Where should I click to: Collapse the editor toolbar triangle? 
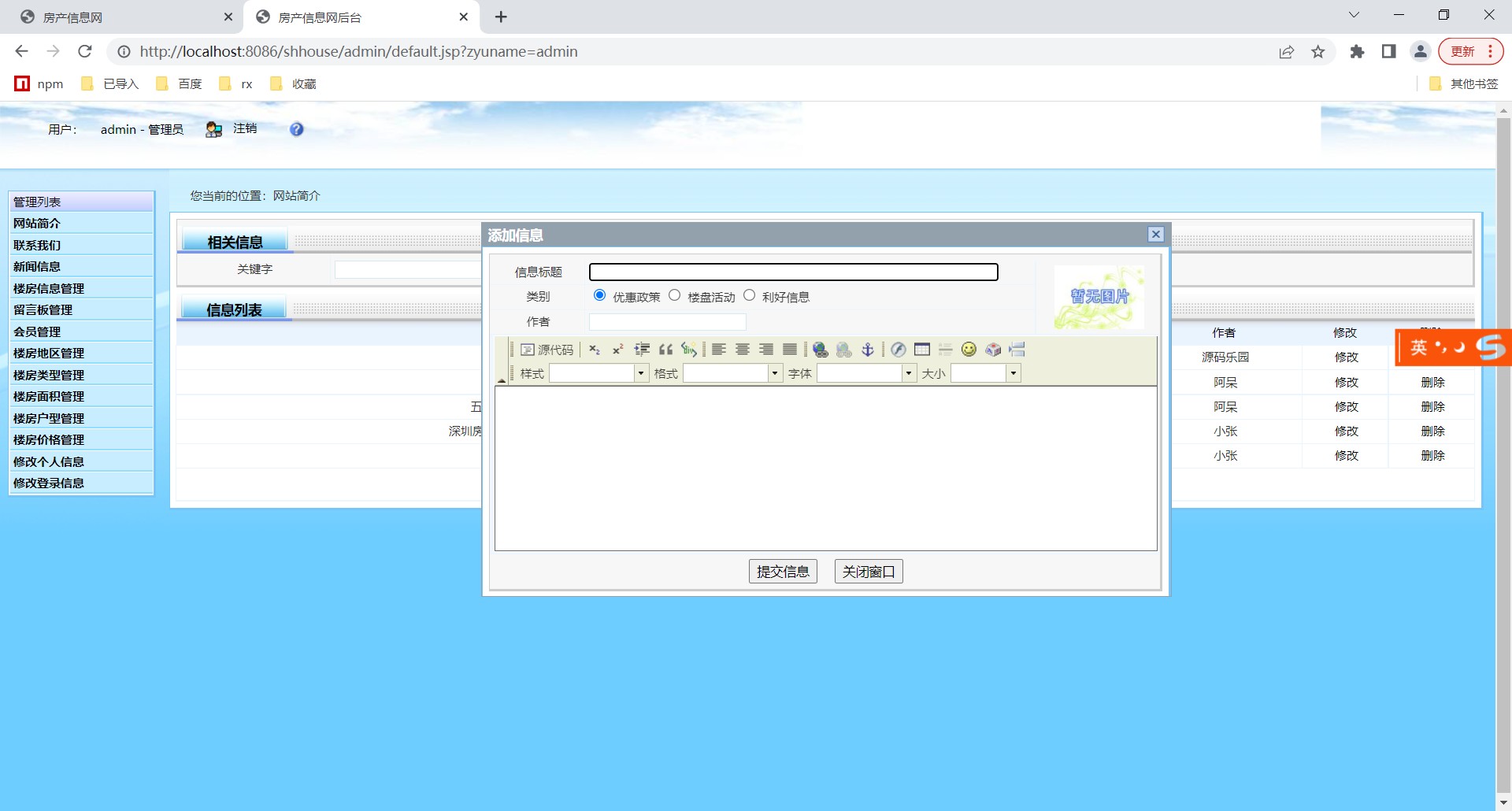pyautogui.click(x=502, y=380)
